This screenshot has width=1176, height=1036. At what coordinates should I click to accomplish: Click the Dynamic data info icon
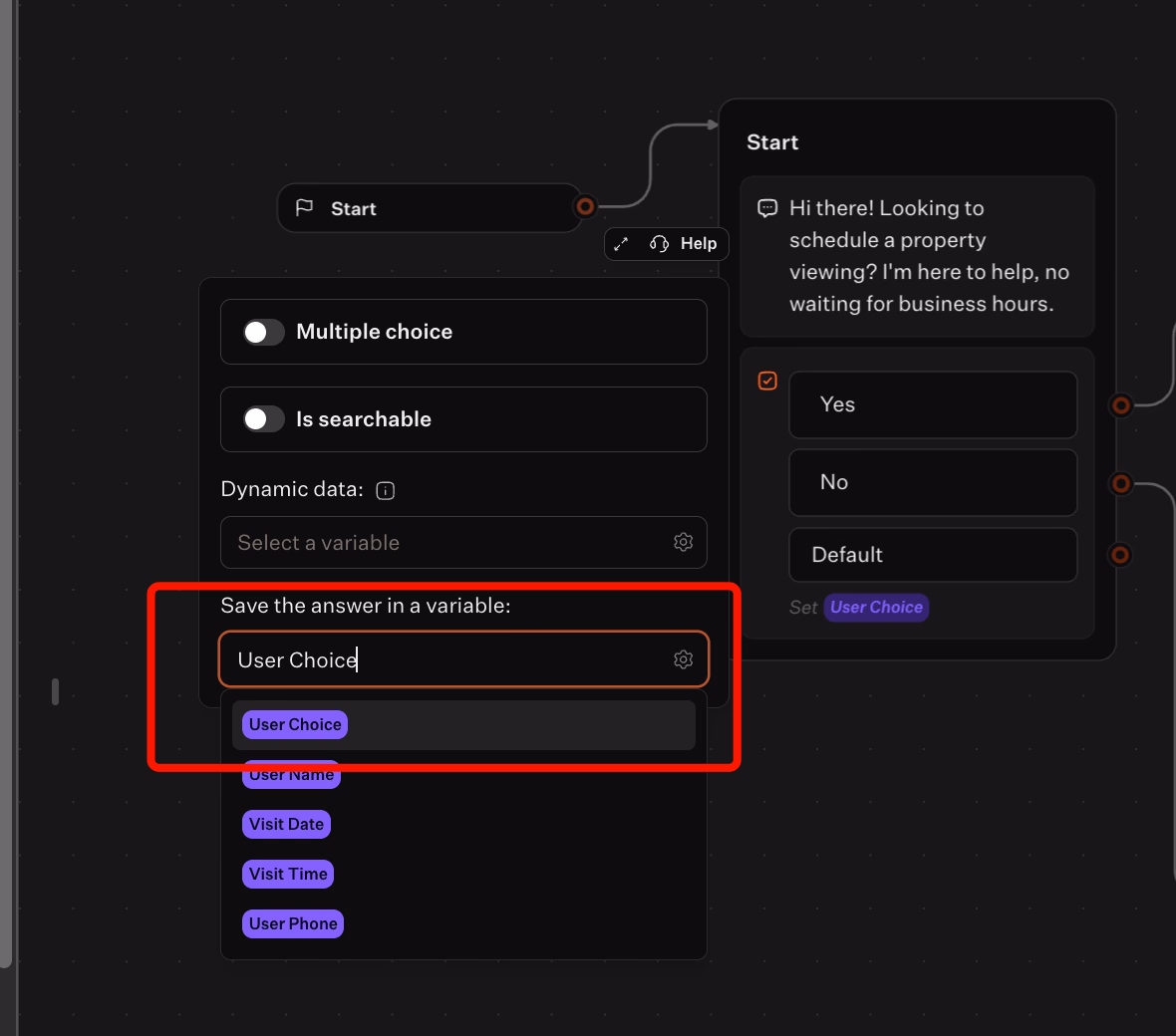386,490
